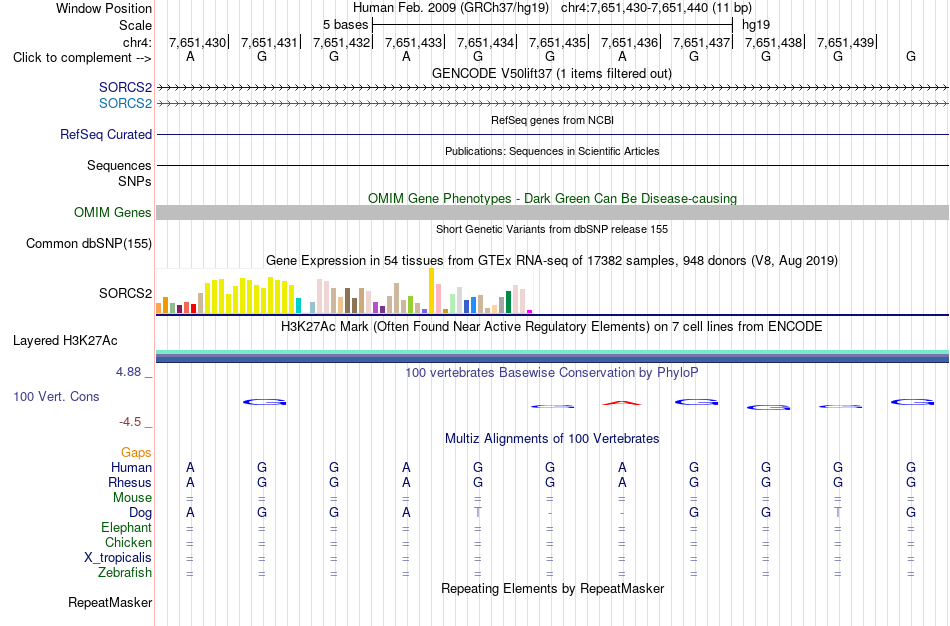Select the Mouse species row label
Image resolution: width=950 pixels, height=626 pixels.
[x=132, y=498]
